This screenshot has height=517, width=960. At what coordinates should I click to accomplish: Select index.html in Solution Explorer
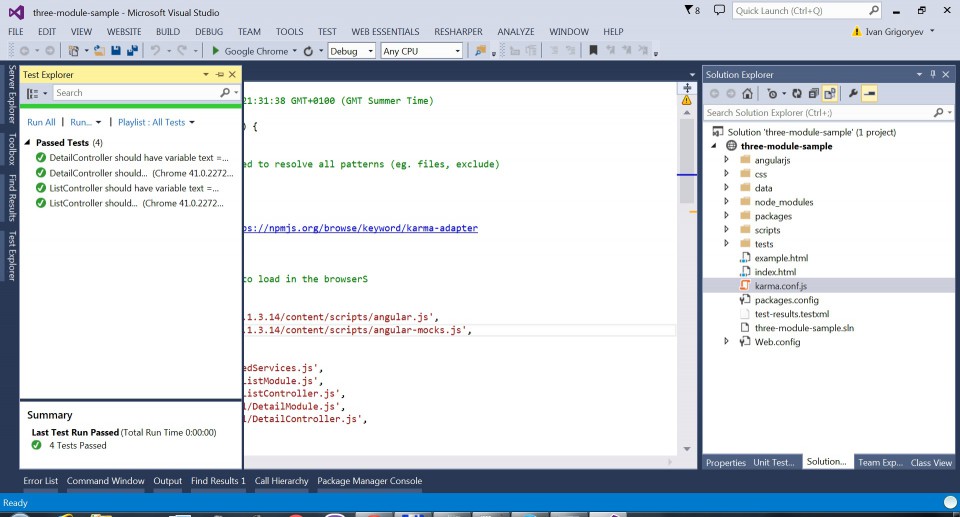[x=775, y=271]
